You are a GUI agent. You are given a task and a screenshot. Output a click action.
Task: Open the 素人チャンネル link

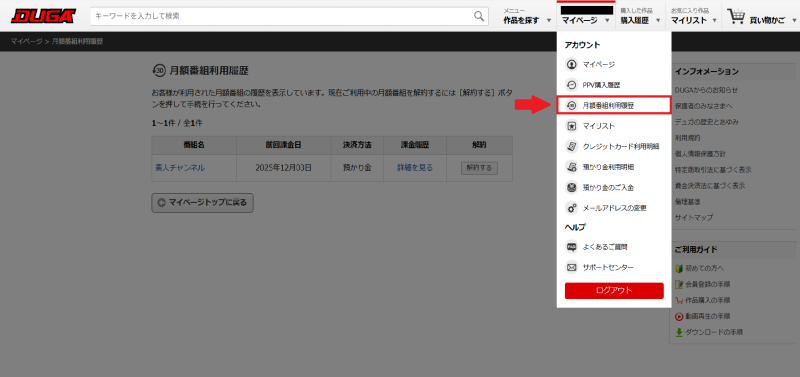click(180, 168)
